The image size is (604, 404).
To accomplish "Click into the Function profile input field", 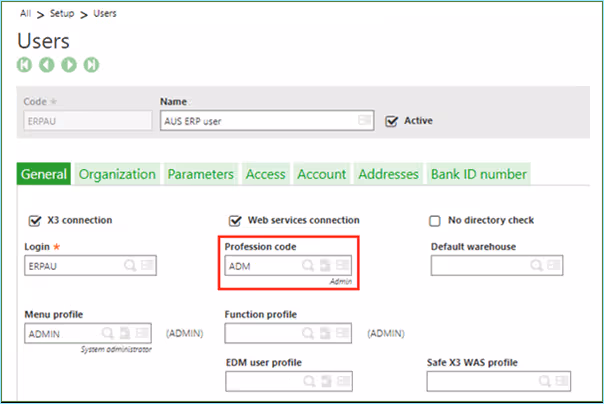I will pos(262,334).
